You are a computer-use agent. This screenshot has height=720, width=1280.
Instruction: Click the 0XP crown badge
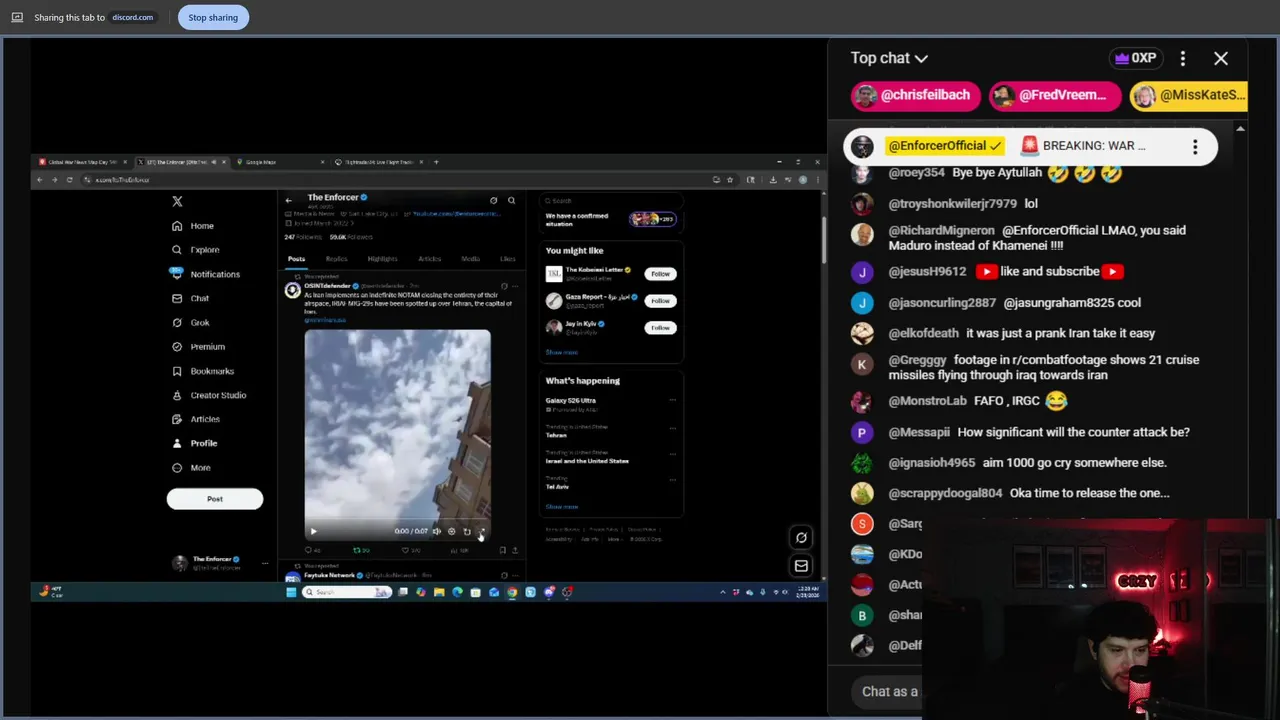[x=1135, y=58]
